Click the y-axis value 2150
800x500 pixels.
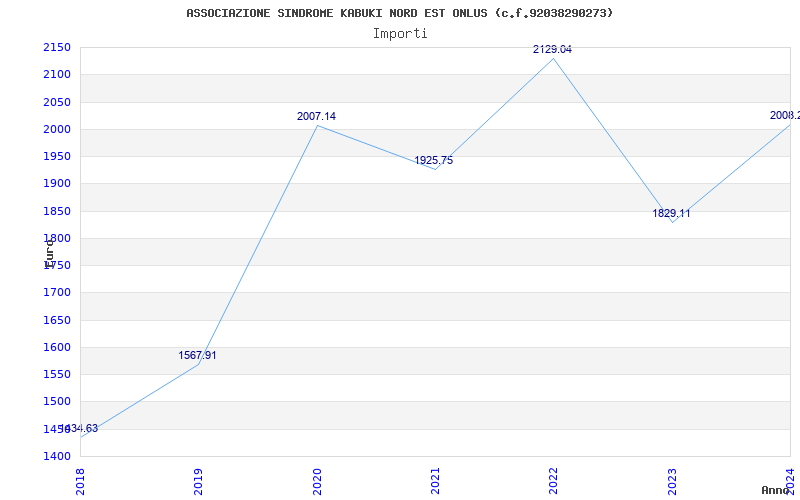[57, 47]
